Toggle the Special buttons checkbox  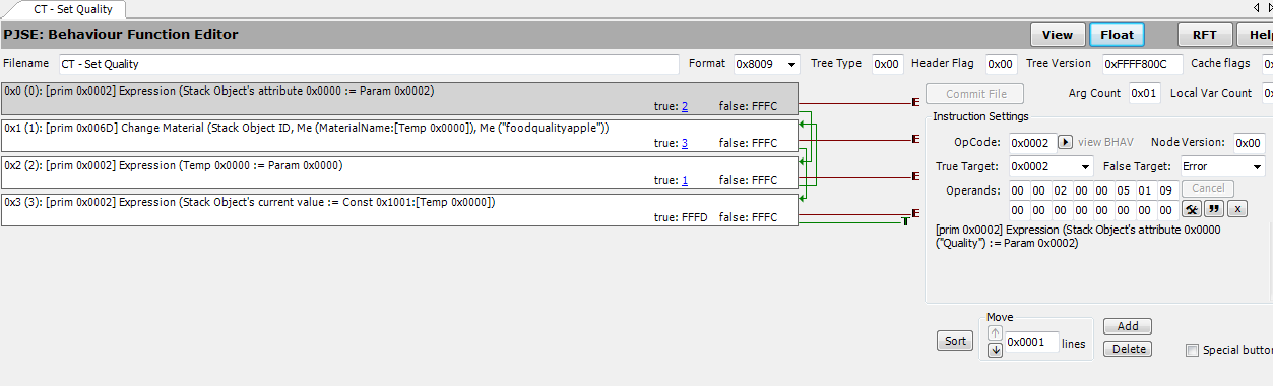pyautogui.click(x=1192, y=350)
